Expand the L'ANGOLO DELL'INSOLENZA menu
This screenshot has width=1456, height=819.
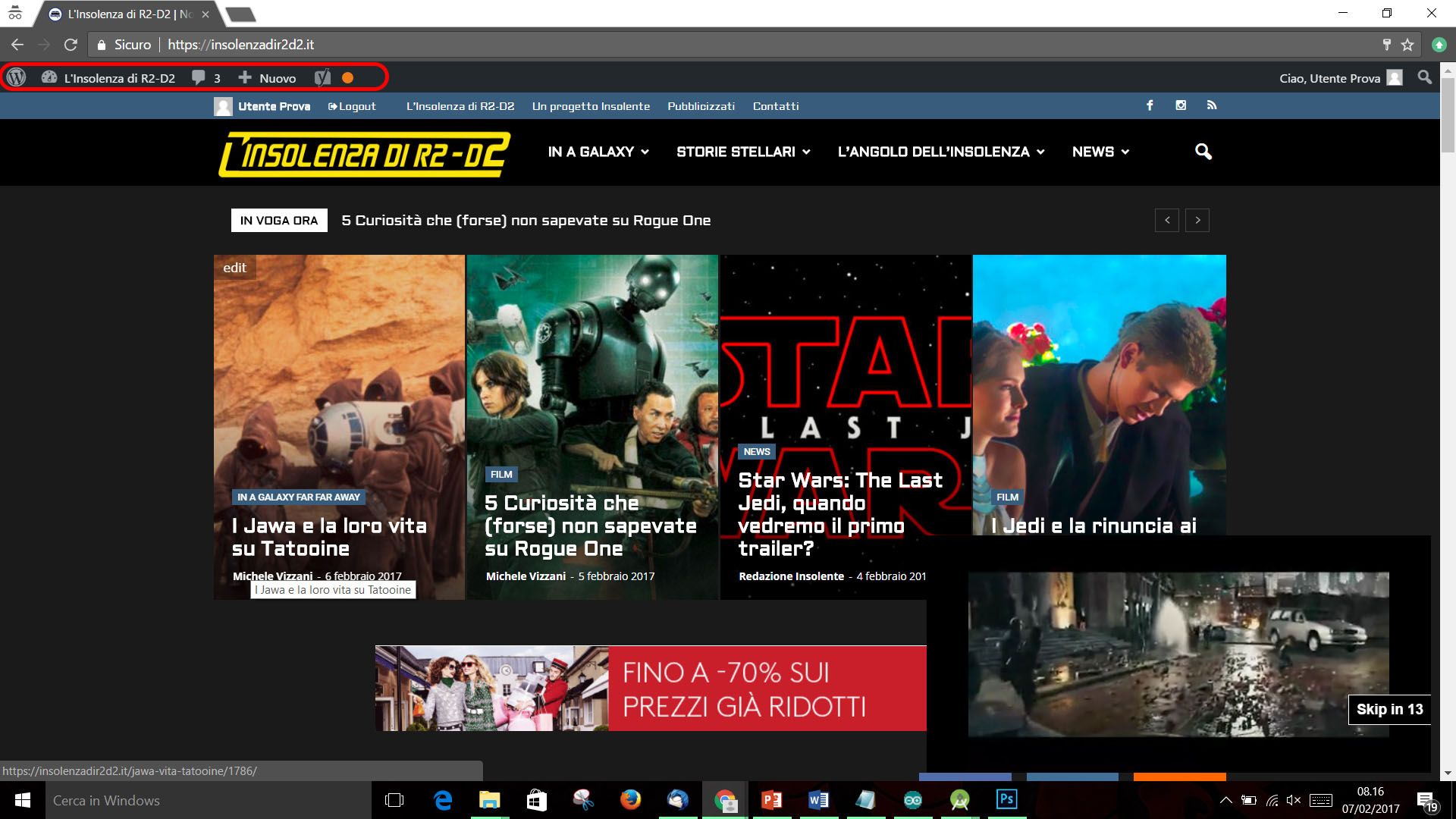[x=941, y=152]
